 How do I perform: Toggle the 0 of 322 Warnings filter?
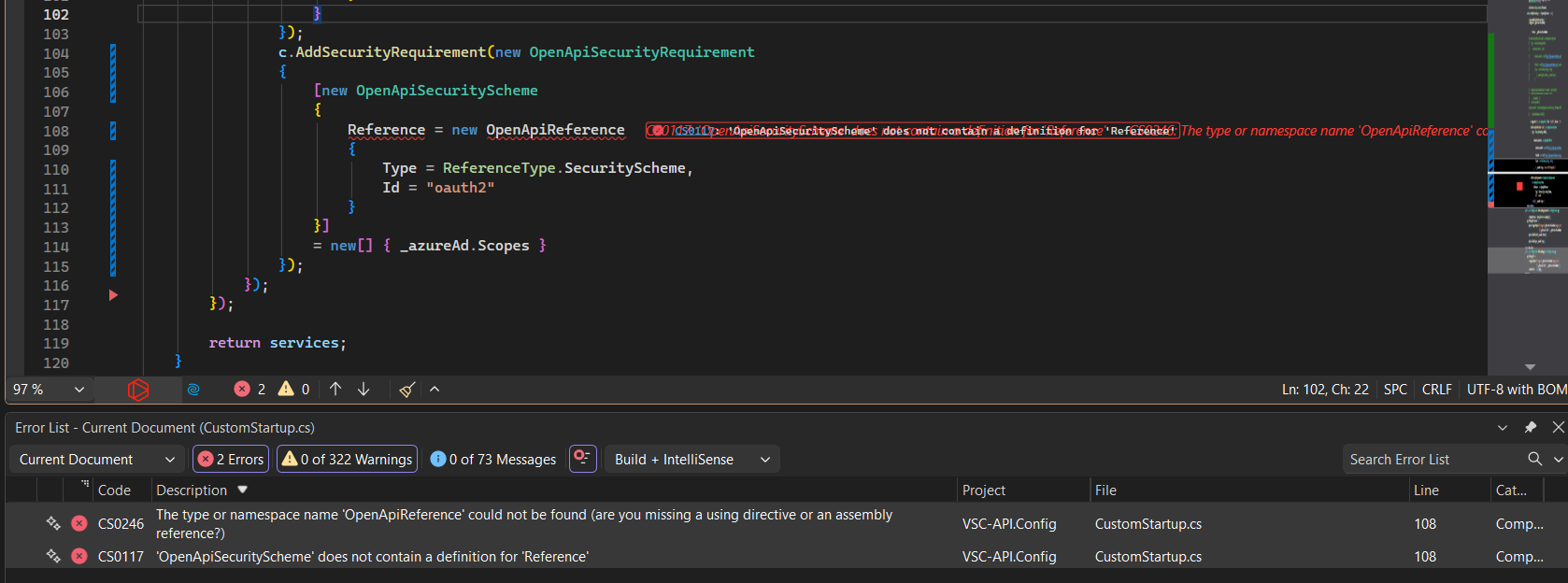(347, 460)
